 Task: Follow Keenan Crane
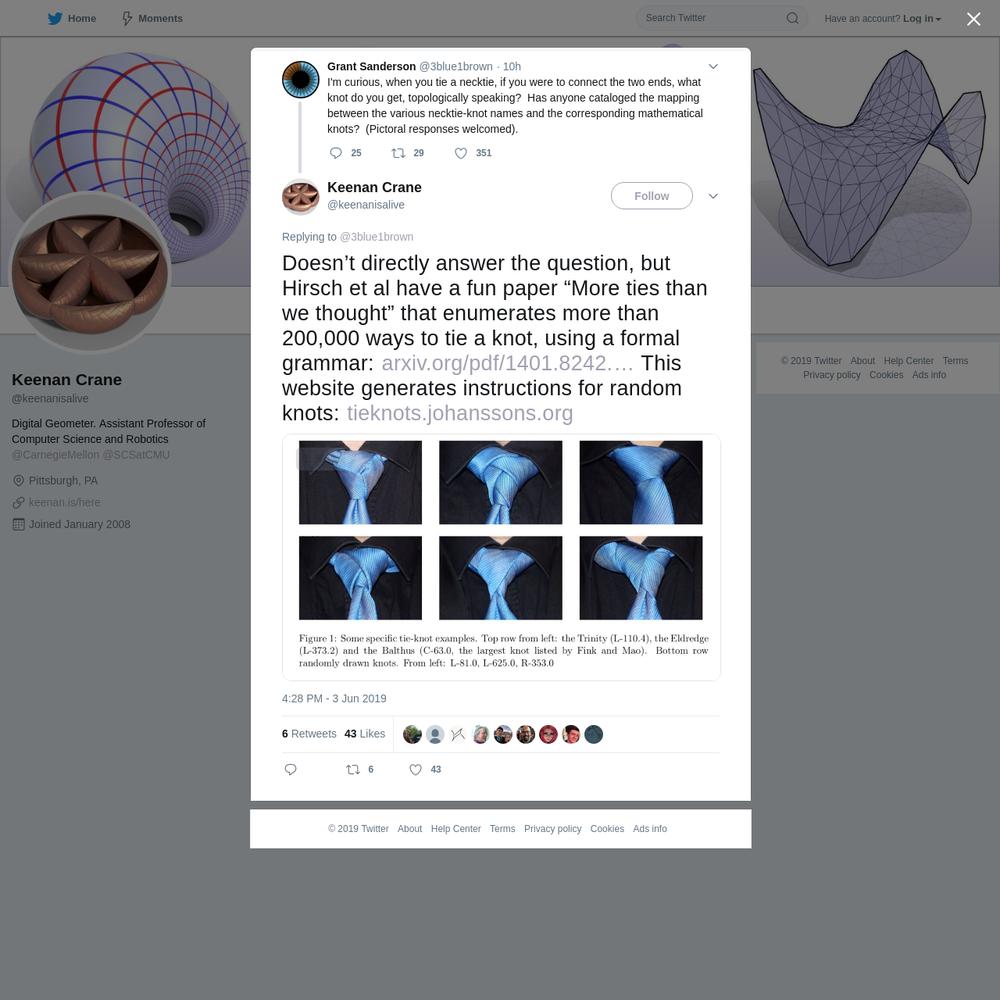pos(651,196)
